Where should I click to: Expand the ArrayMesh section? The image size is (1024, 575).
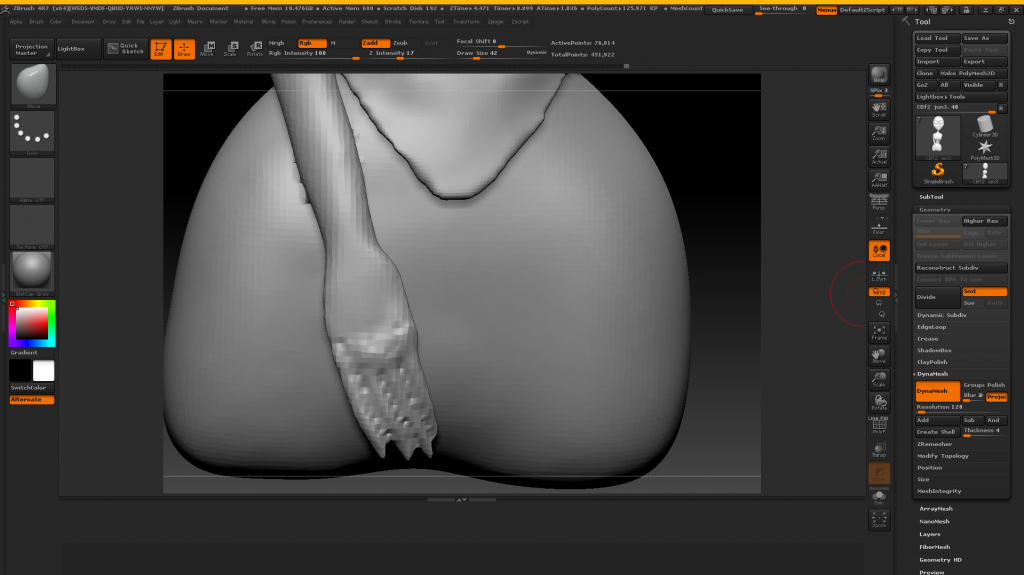pyautogui.click(x=936, y=508)
